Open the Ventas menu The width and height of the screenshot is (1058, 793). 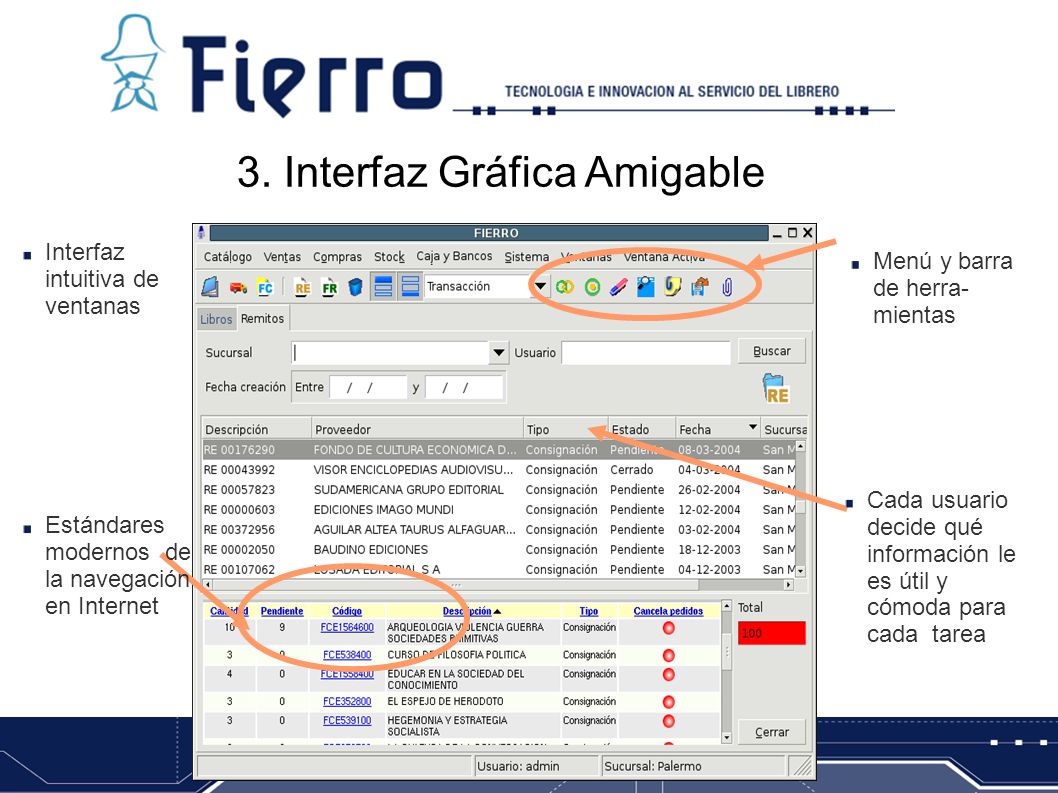[282, 256]
